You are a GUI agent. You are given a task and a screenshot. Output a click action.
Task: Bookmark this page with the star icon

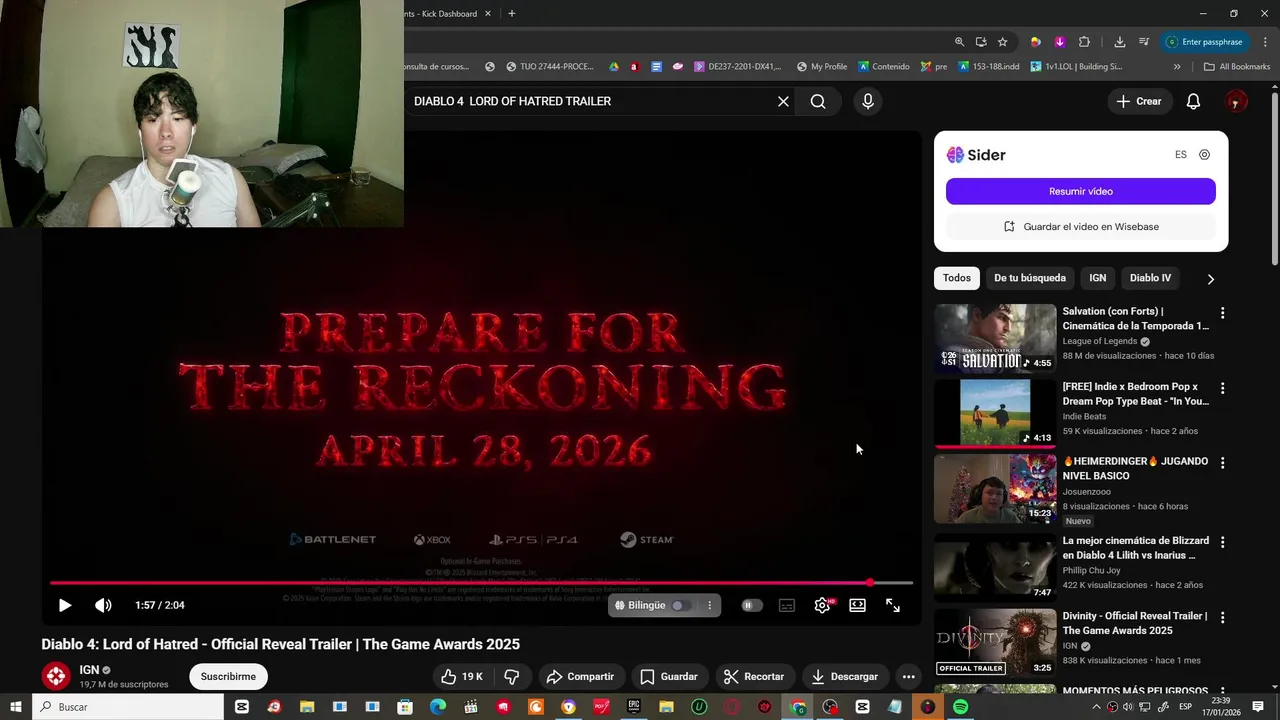(1002, 42)
